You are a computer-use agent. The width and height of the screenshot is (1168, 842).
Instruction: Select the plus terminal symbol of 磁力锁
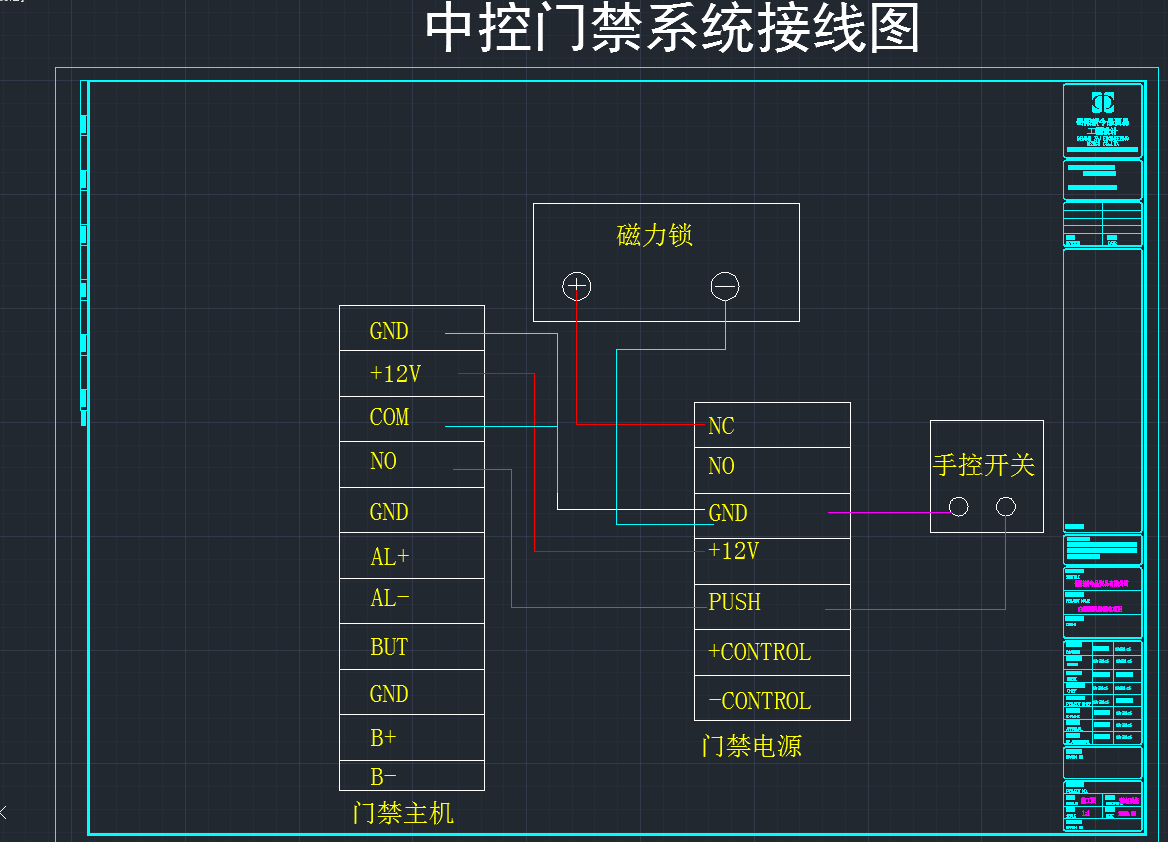577,286
